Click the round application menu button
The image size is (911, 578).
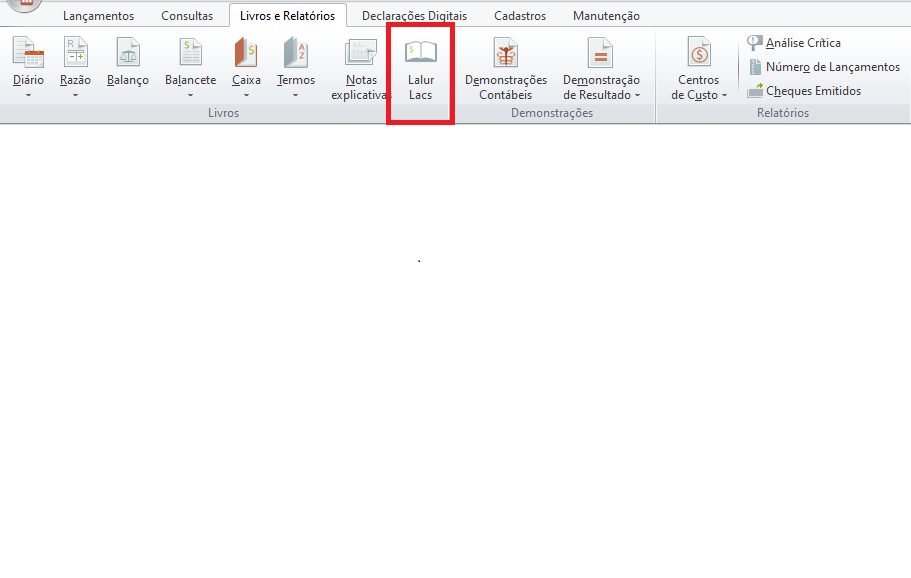[x=24, y=5]
